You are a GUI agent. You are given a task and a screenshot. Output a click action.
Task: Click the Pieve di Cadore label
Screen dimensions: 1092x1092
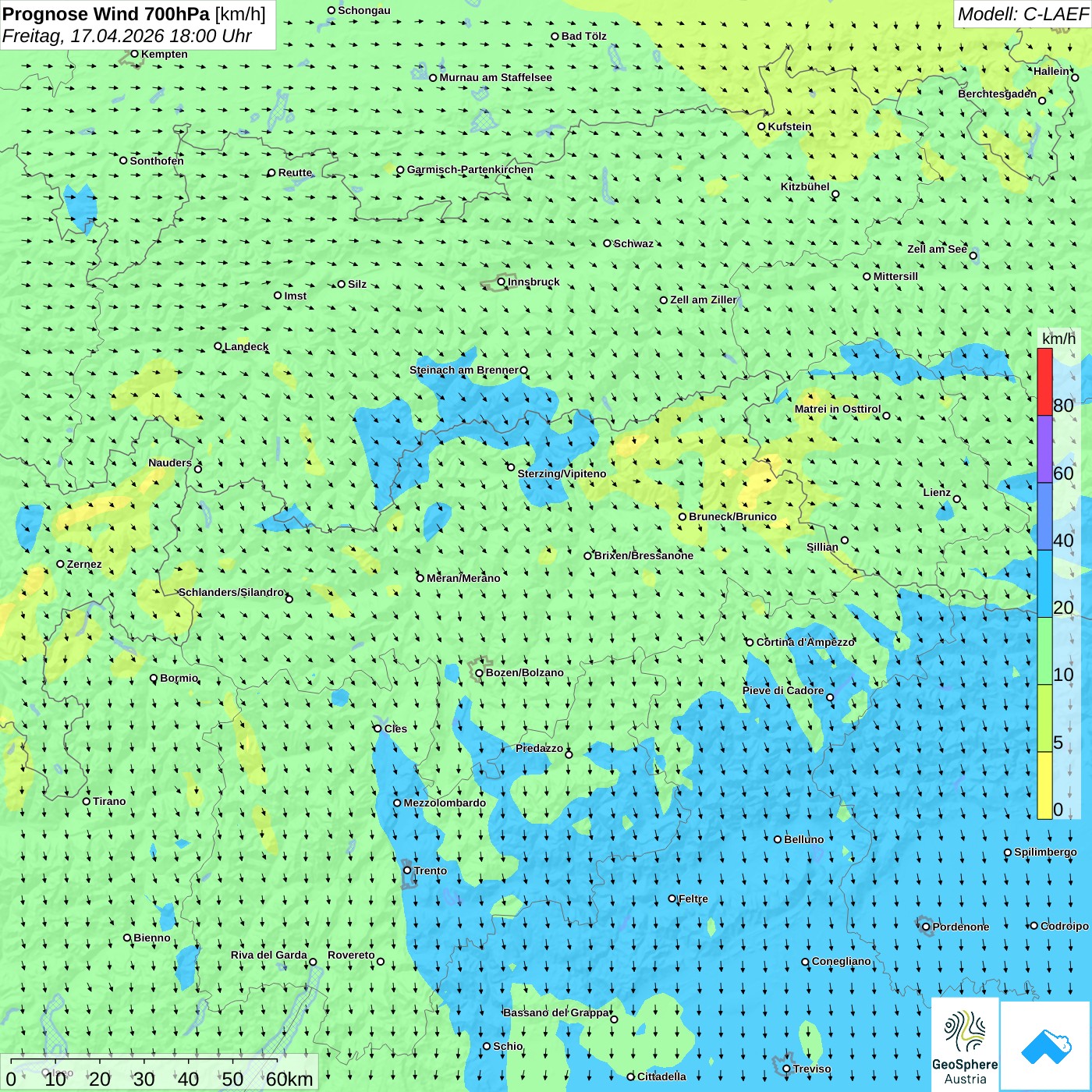point(783,690)
